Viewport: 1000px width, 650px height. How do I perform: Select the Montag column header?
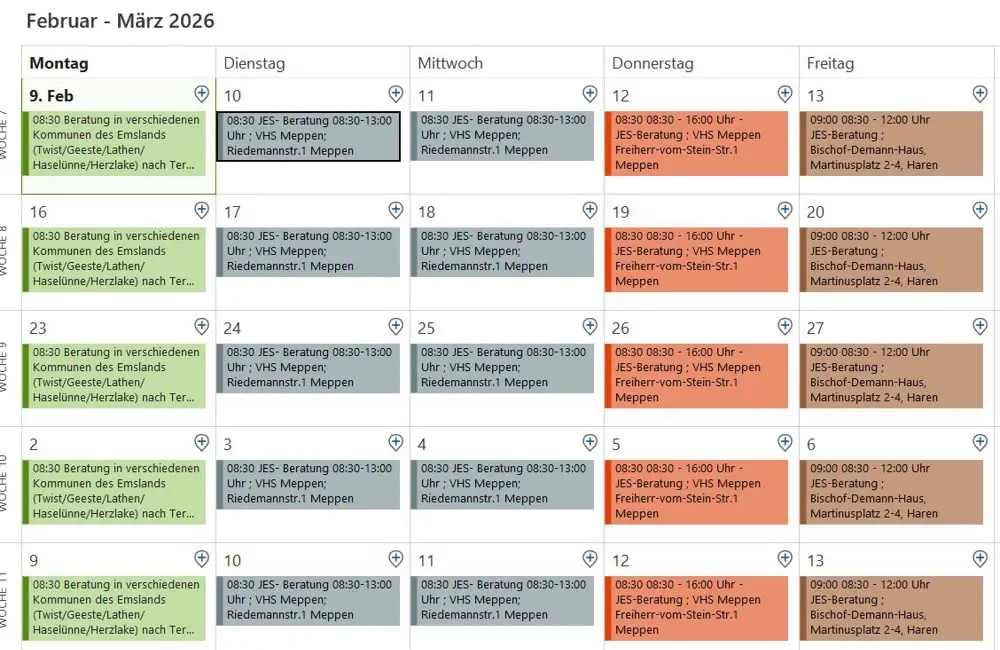(x=59, y=63)
